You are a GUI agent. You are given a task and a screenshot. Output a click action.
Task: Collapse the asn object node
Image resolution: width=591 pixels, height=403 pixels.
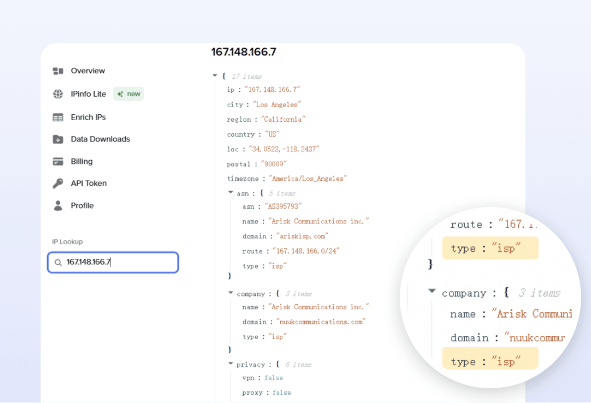click(230, 192)
